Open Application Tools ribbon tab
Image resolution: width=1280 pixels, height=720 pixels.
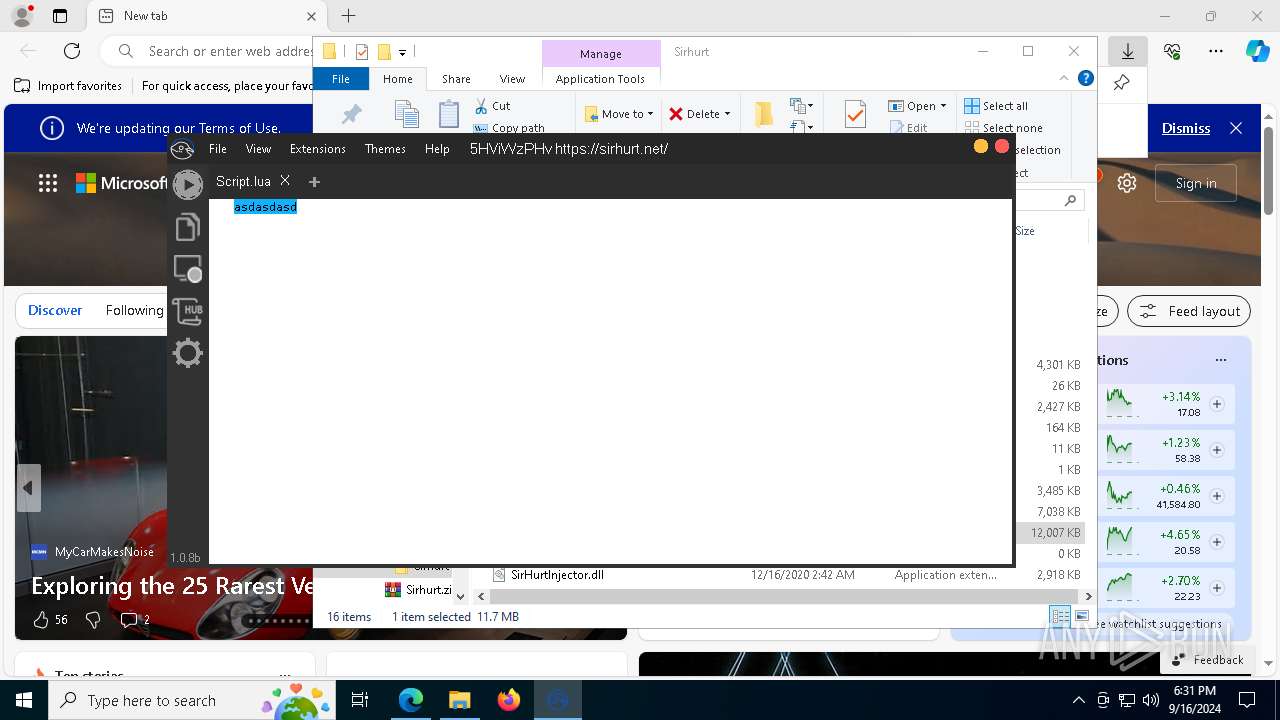click(600, 79)
